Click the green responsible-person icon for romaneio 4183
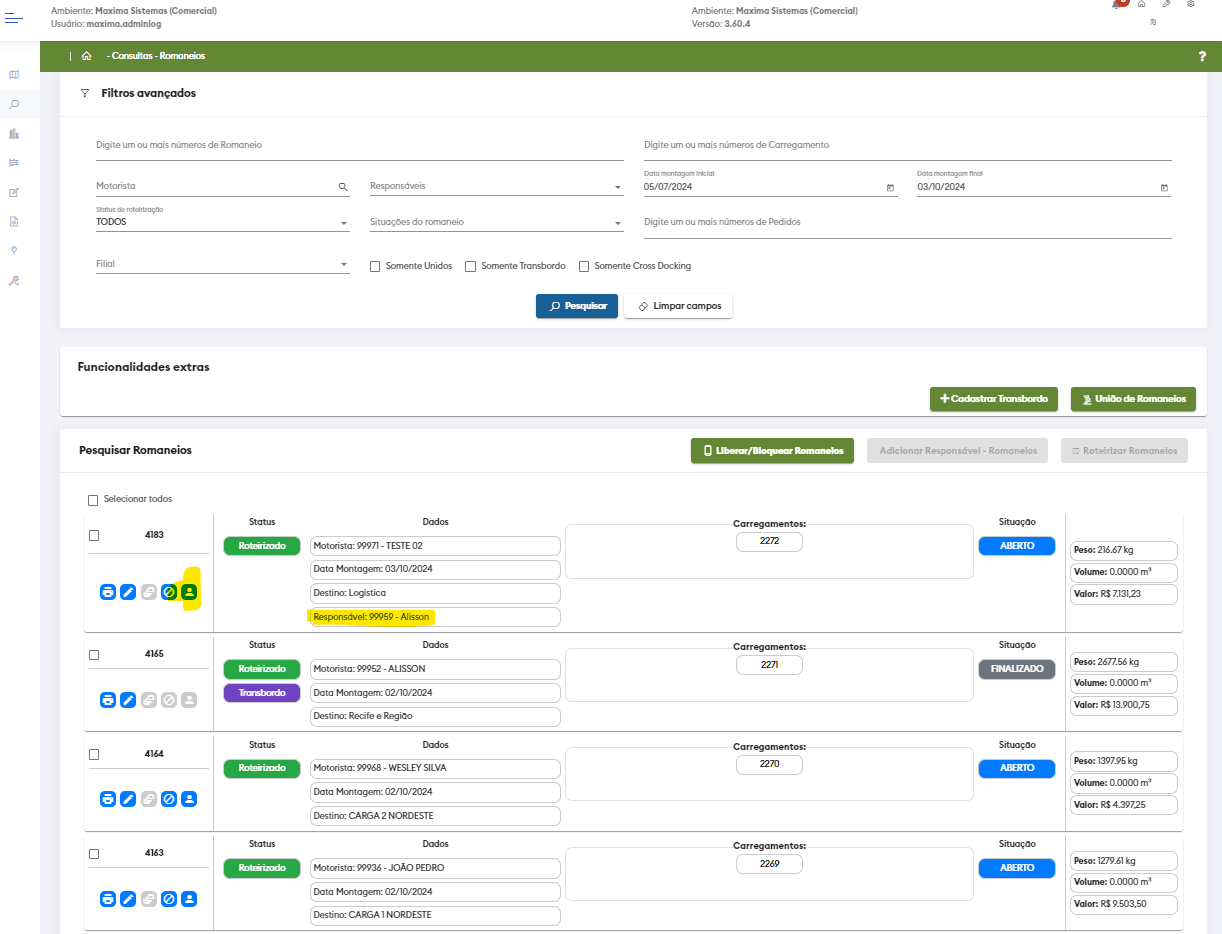1222x934 pixels. tap(189, 592)
